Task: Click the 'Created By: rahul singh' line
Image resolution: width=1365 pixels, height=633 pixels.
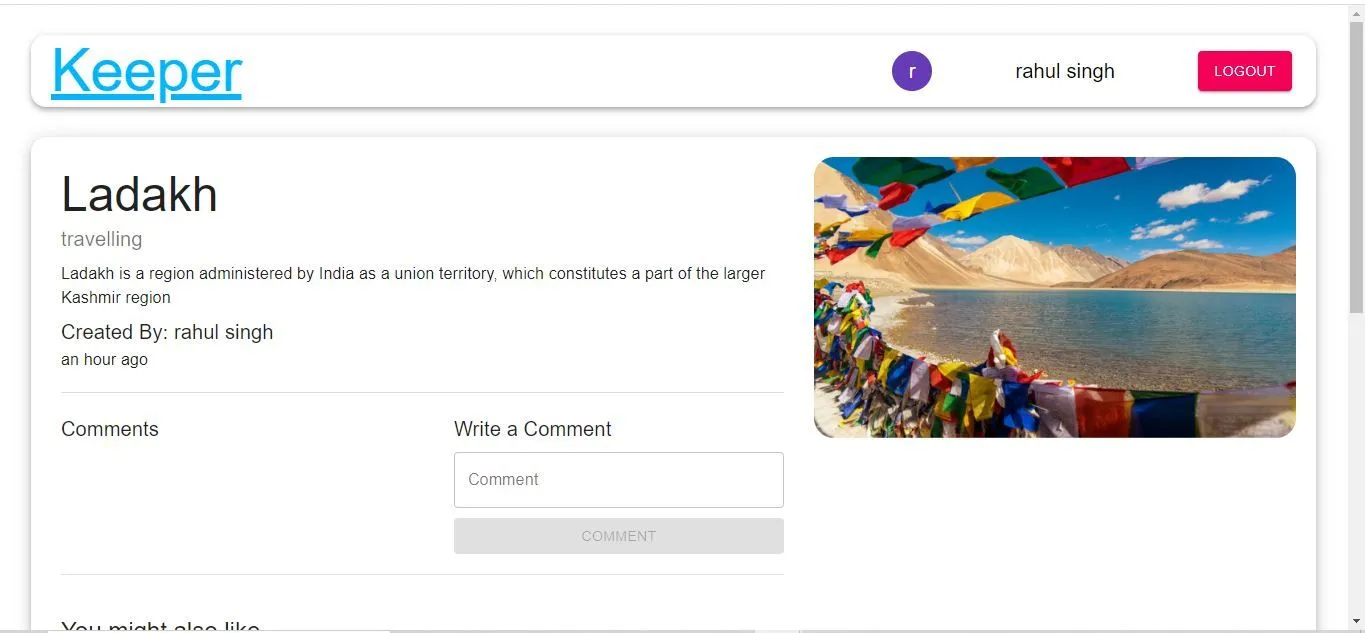Action: coord(167,332)
